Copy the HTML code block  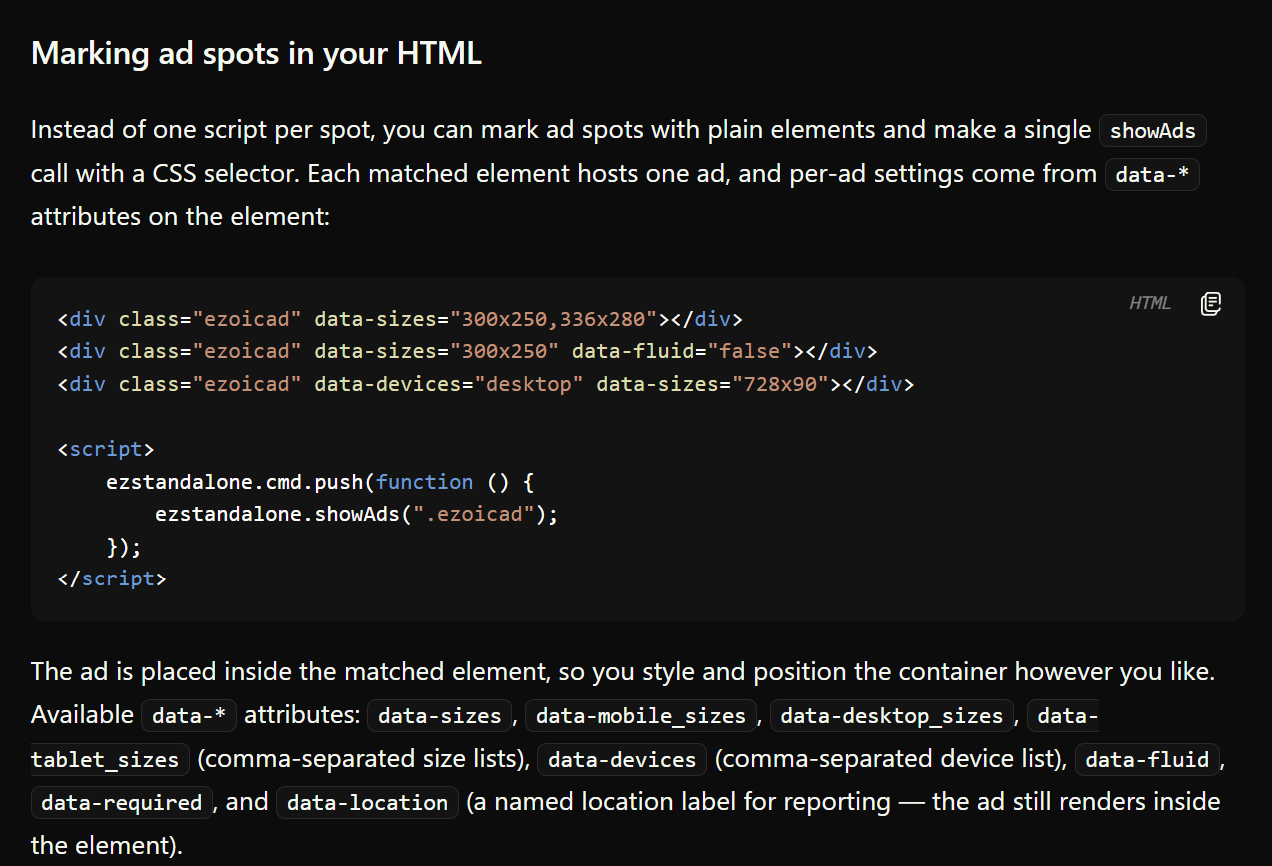click(x=1210, y=303)
